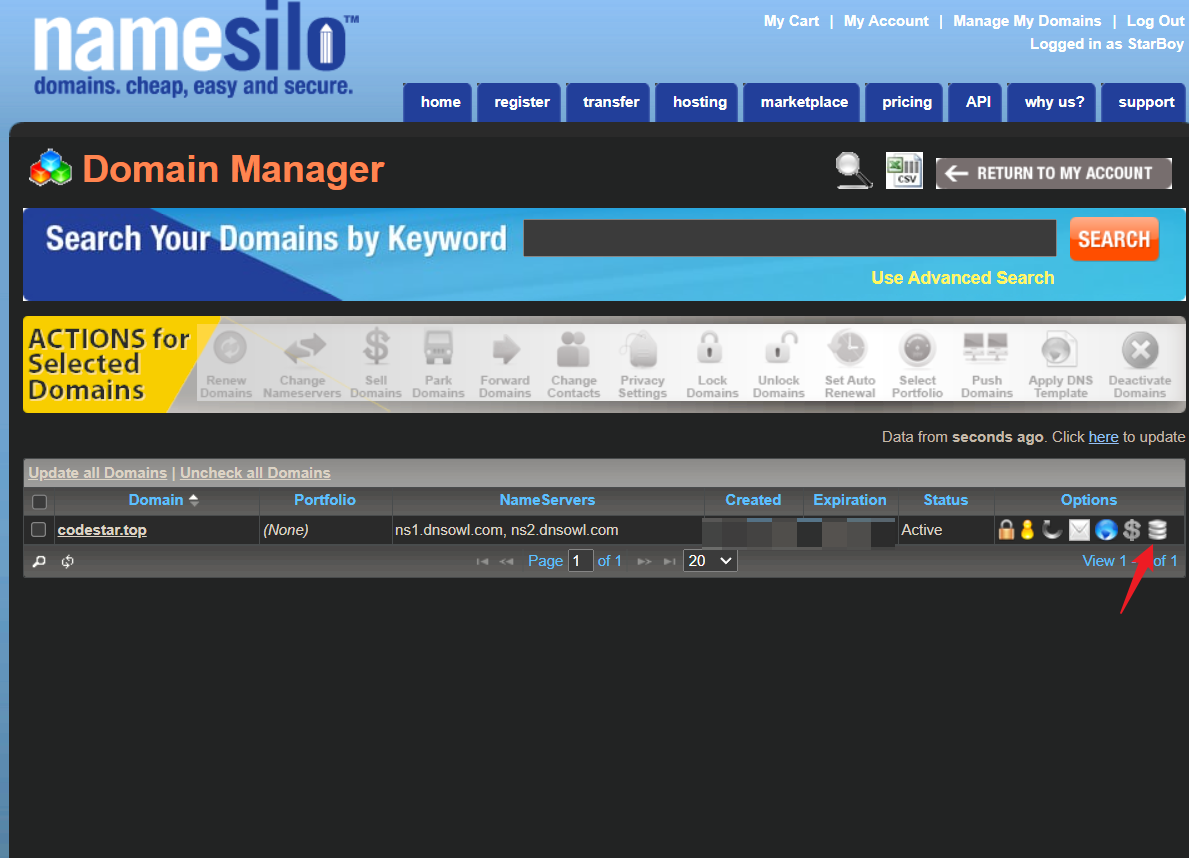Click Uncheck all Domains link

255,473
